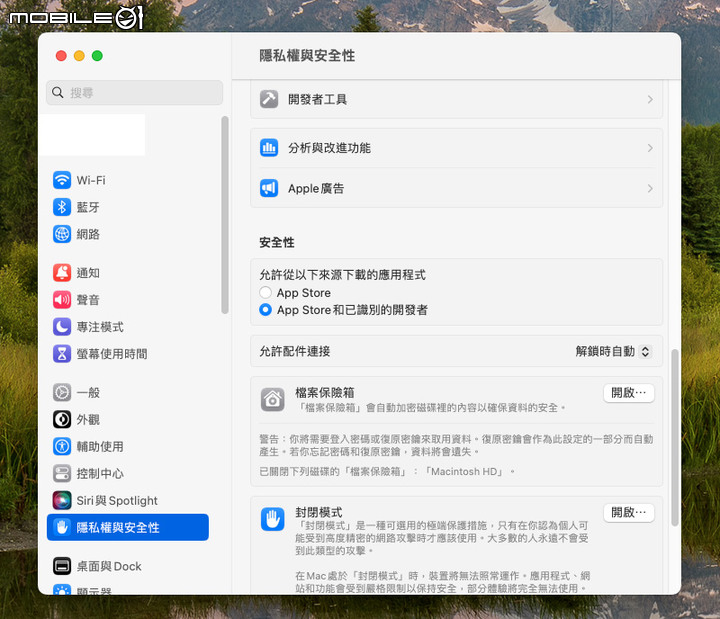720x619 pixels.
Task: Select the Focus (專注模式) moon icon
Action: pos(62,327)
